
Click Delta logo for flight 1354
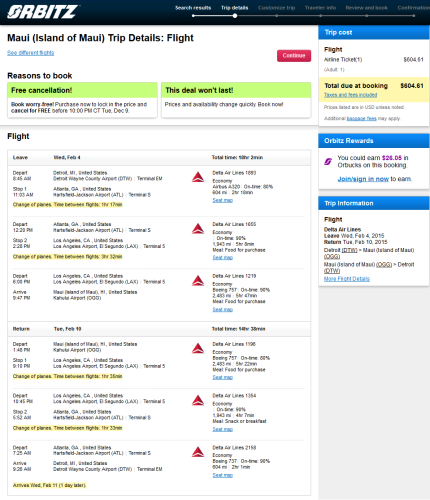(x=198, y=400)
